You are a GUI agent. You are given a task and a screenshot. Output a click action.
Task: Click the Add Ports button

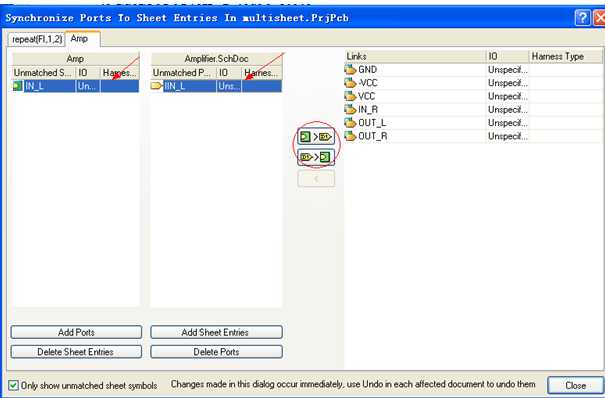[x=76, y=332]
